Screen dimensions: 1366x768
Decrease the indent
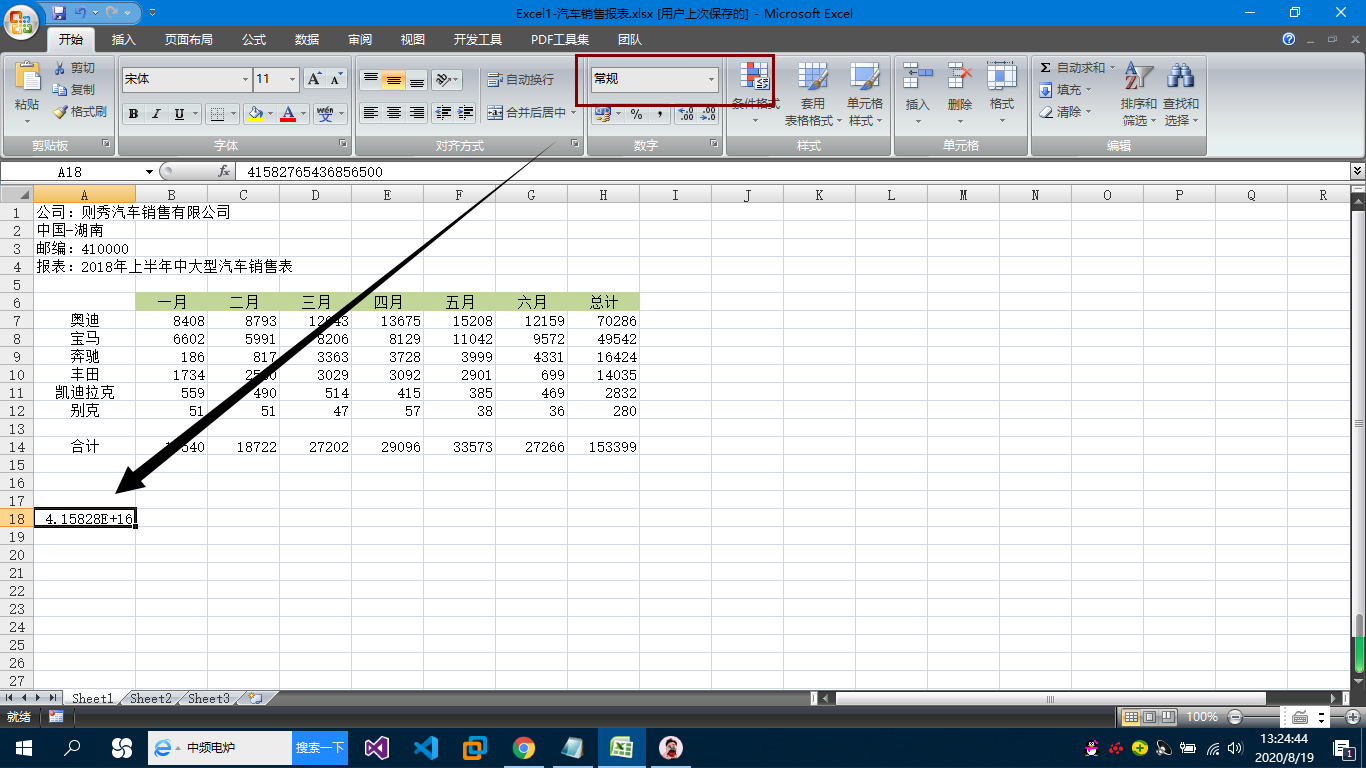click(443, 113)
